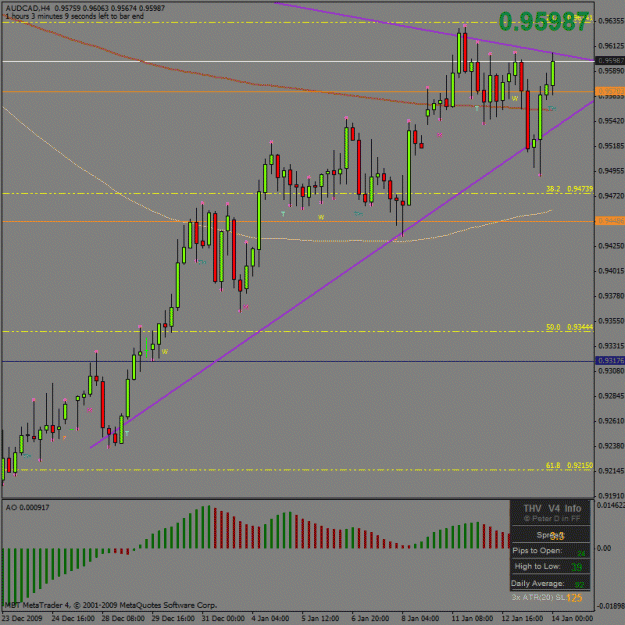Click the 0.96355 price axis value
The width and height of the screenshot is (625, 625).
(611, 21)
